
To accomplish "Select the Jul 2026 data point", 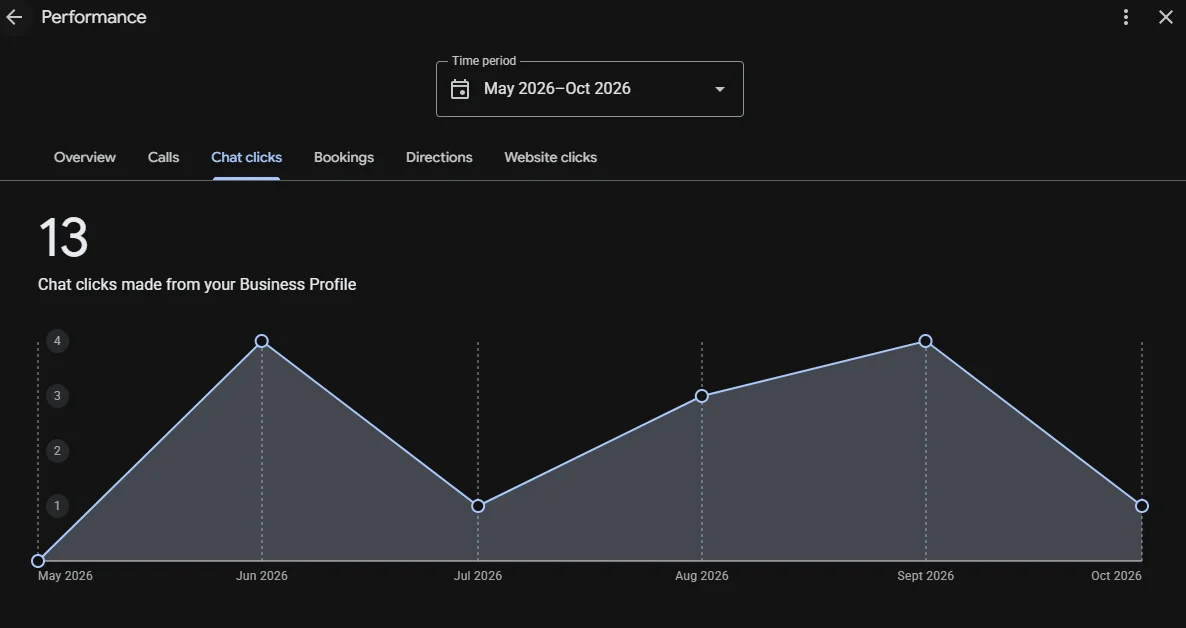I will (478, 506).
